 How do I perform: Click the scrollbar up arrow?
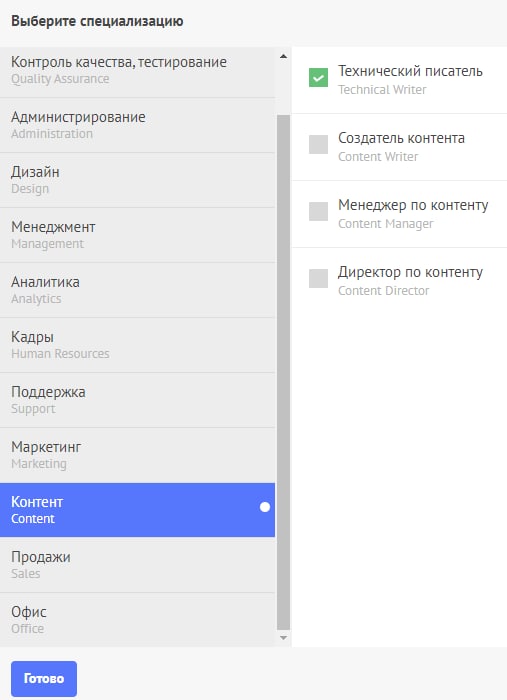[283, 56]
